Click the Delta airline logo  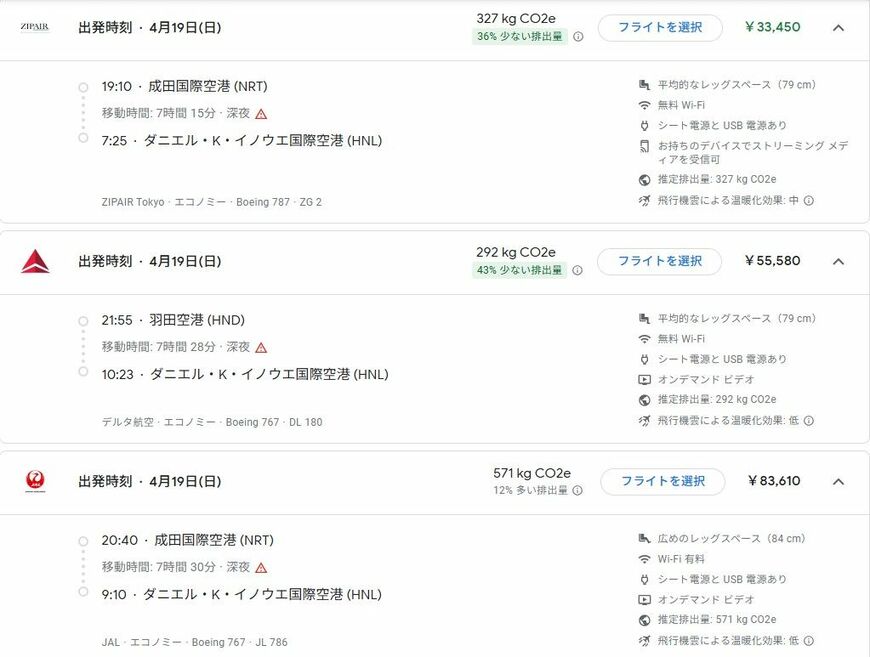click(35, 261)
